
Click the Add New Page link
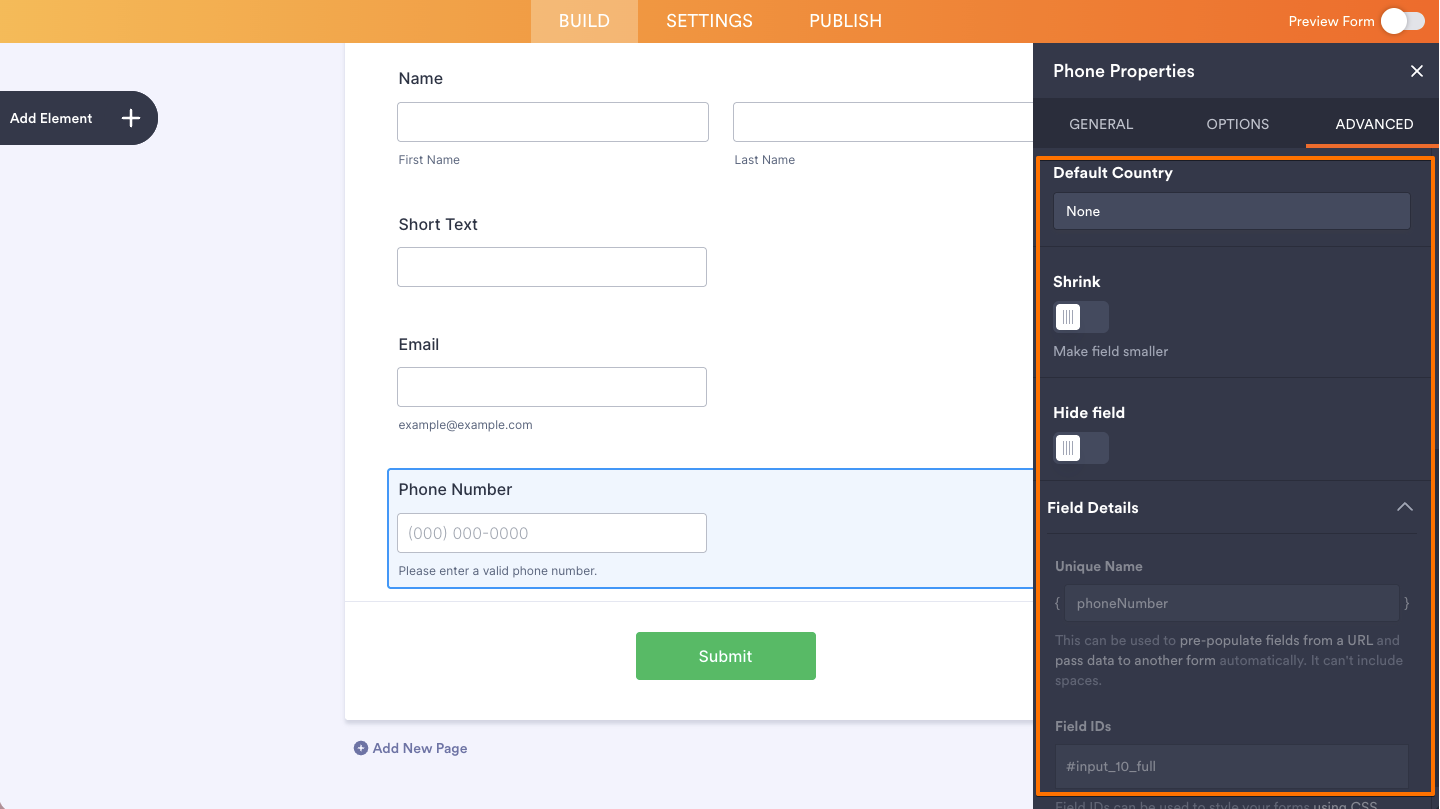point(420,748)
